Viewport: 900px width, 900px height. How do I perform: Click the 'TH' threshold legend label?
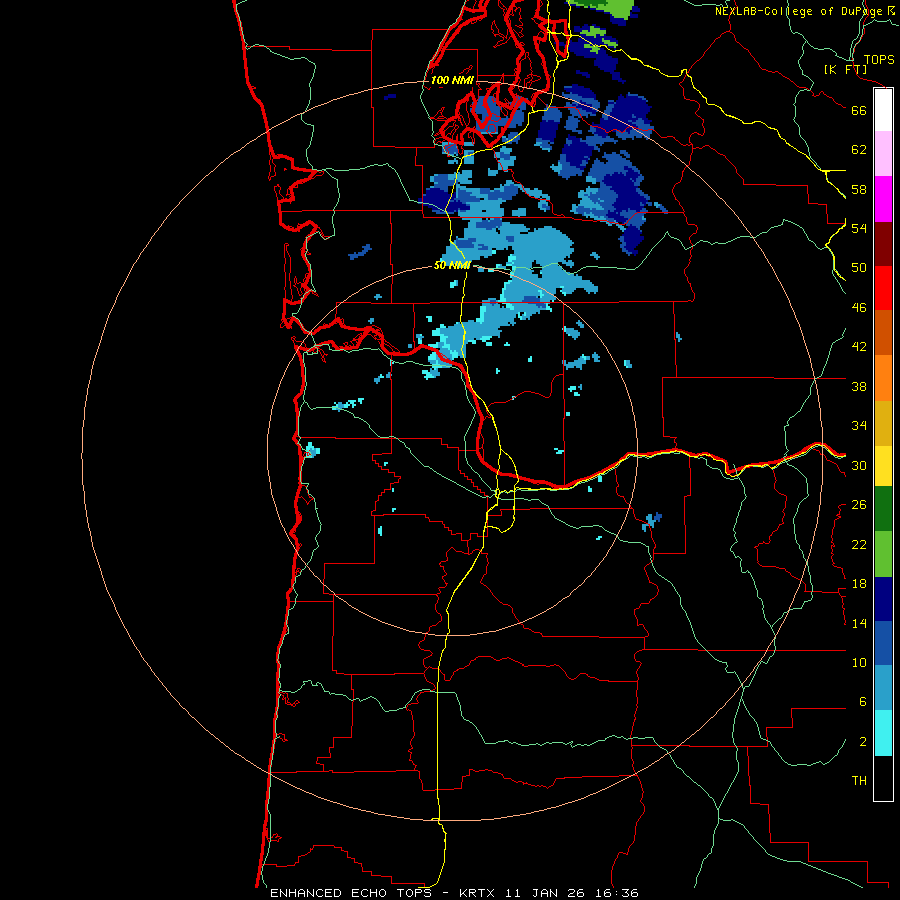tap(859, 781)
